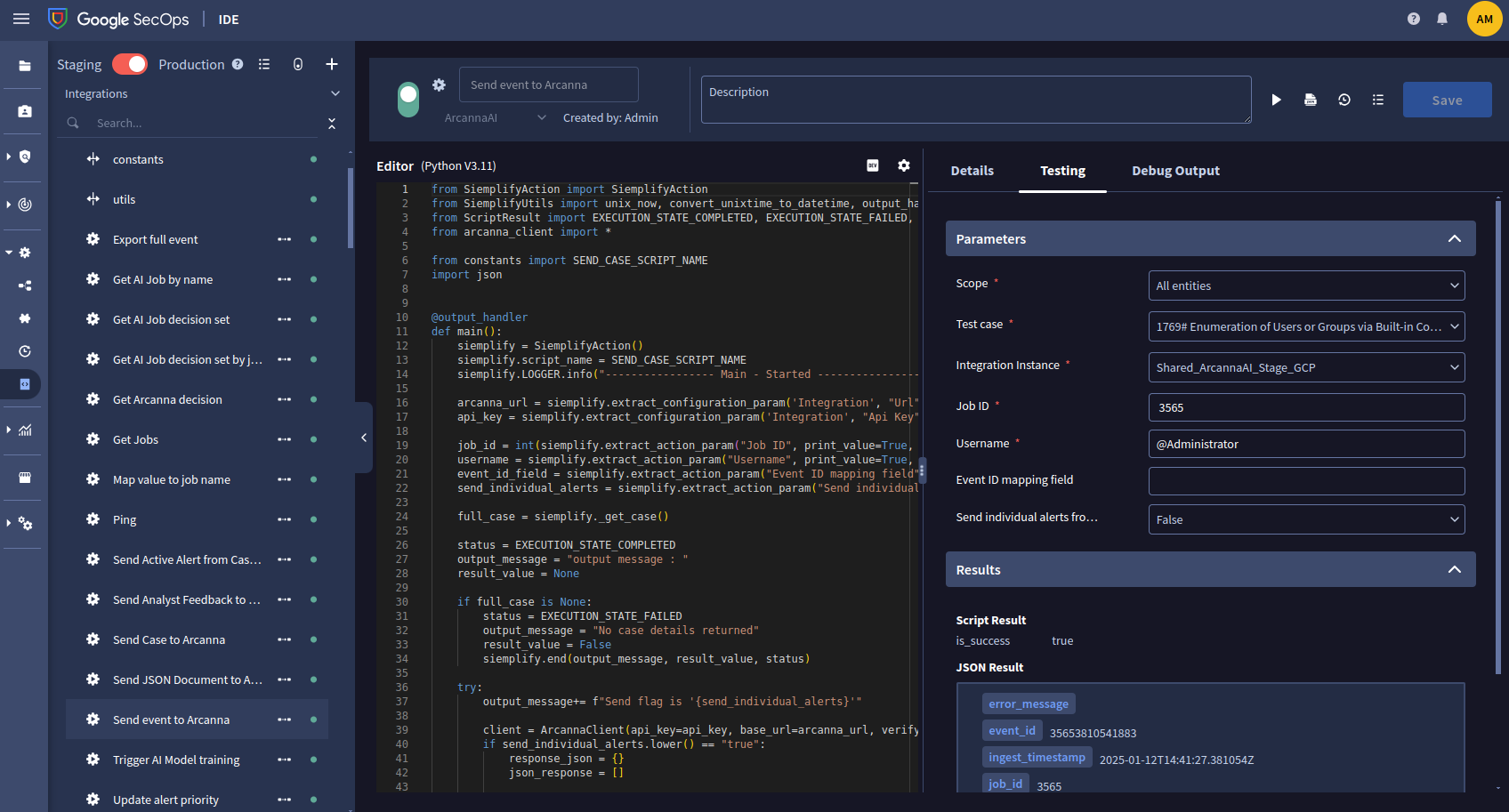Open the notifications bell
Image resolution: width=1509 pixels, height=812 pixels.
[x=1442, y=19]
